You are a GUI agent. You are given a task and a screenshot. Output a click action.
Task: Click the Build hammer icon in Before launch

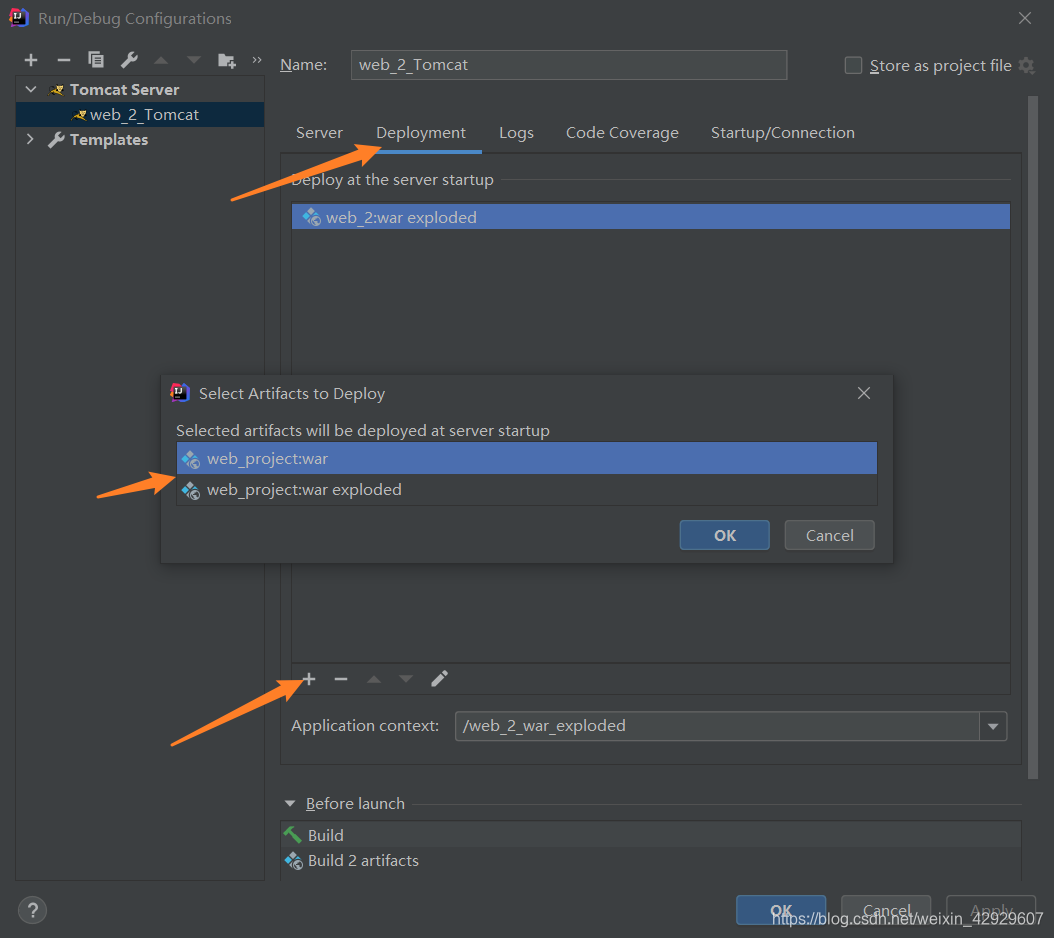tap(292, 835)
